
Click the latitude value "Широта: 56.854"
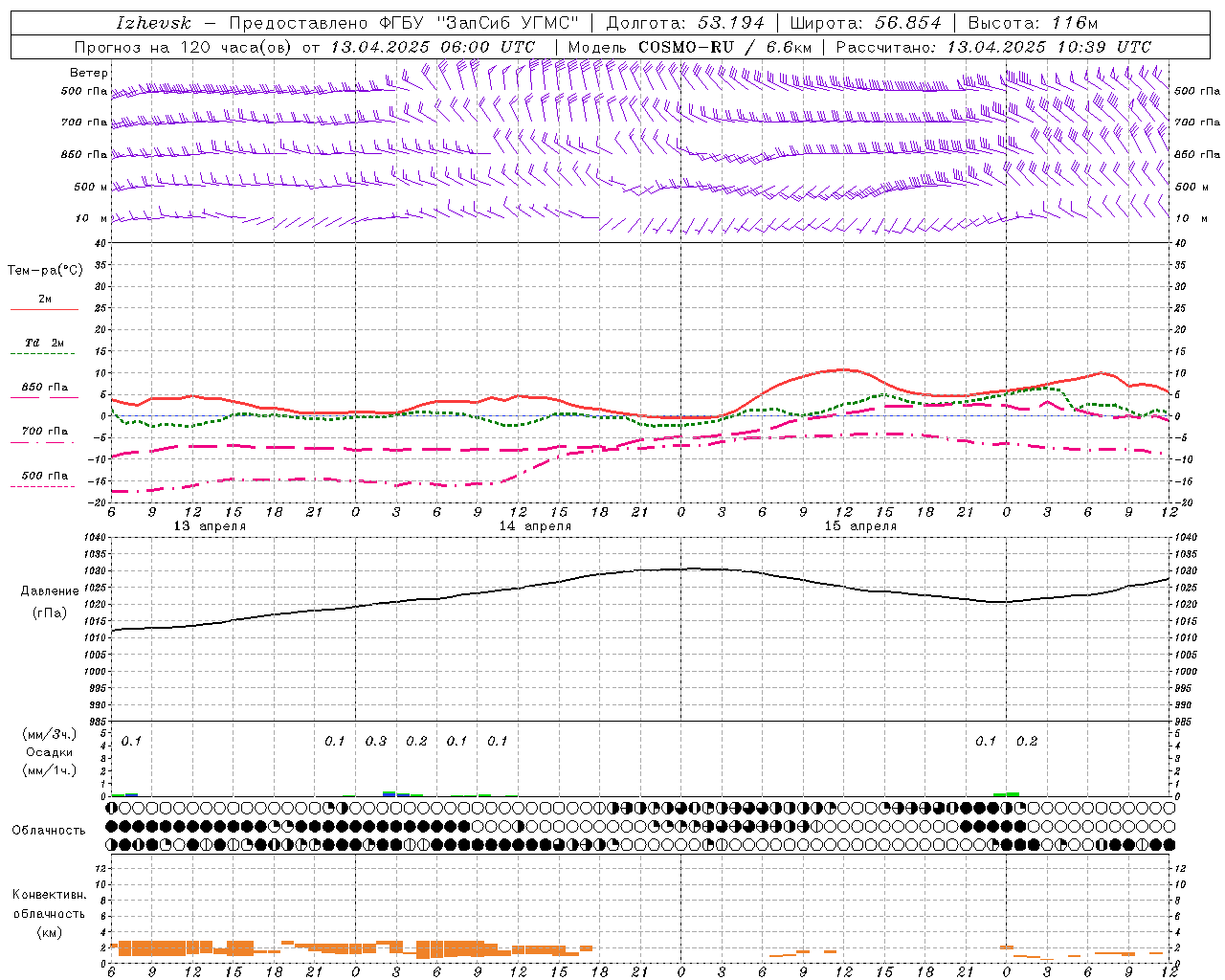pos(865,23)
